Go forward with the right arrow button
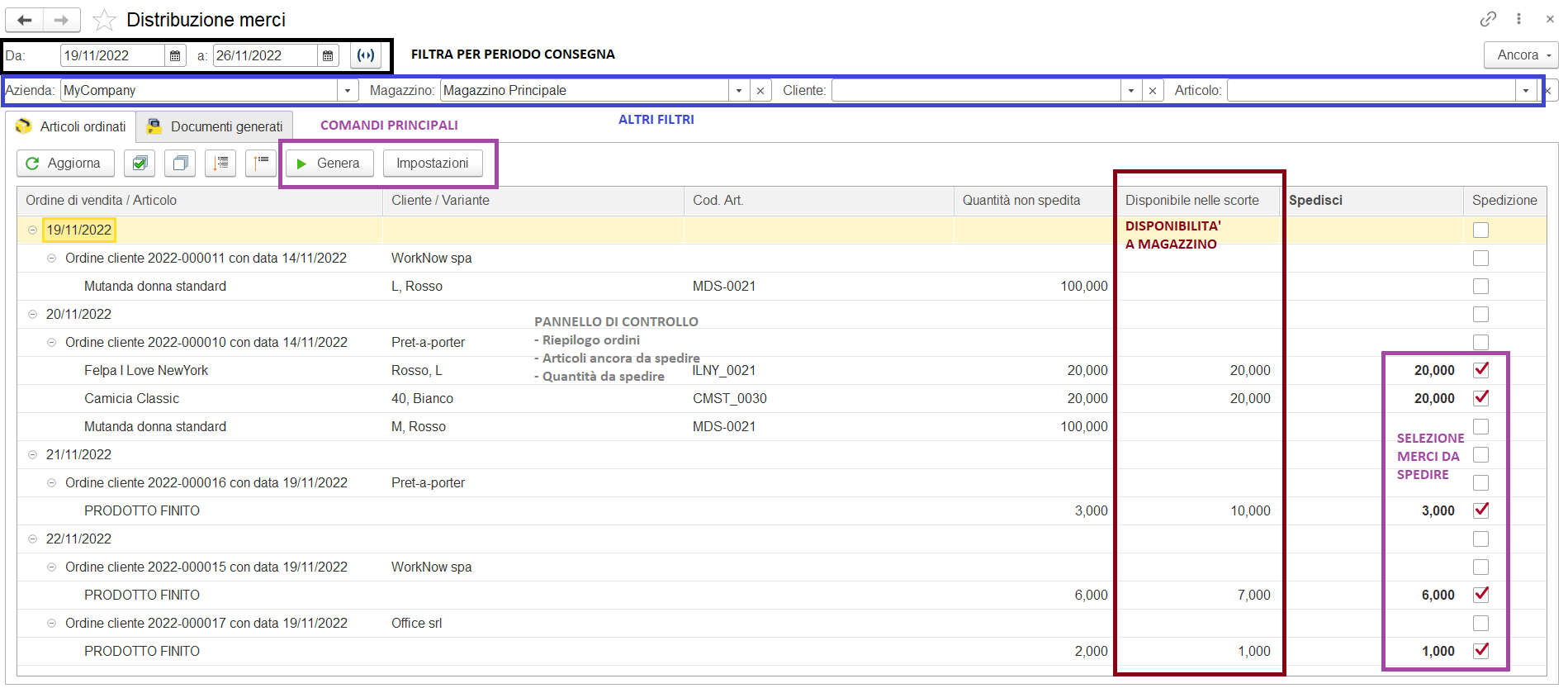1568x693 pixels. point(62,20)
